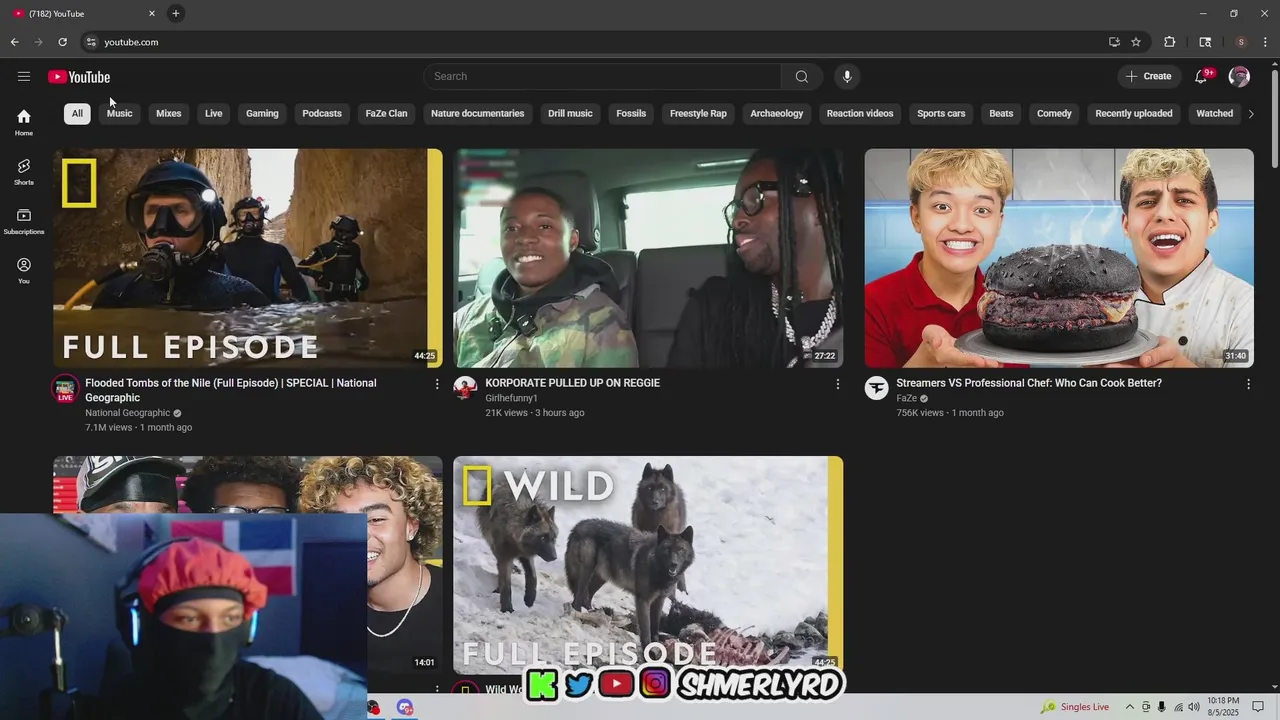
Task: Go to the Girlhefunny1 channel name link
Action: tap(511, 398)
